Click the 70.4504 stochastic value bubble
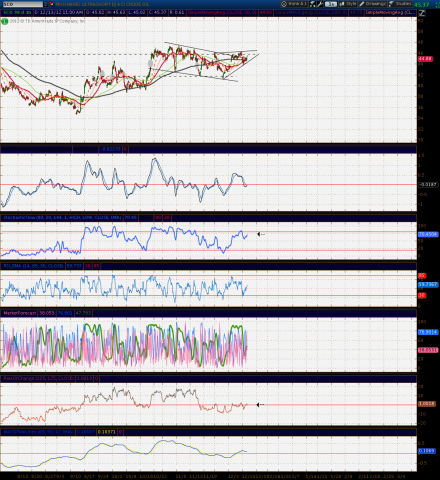 (428, 234)
